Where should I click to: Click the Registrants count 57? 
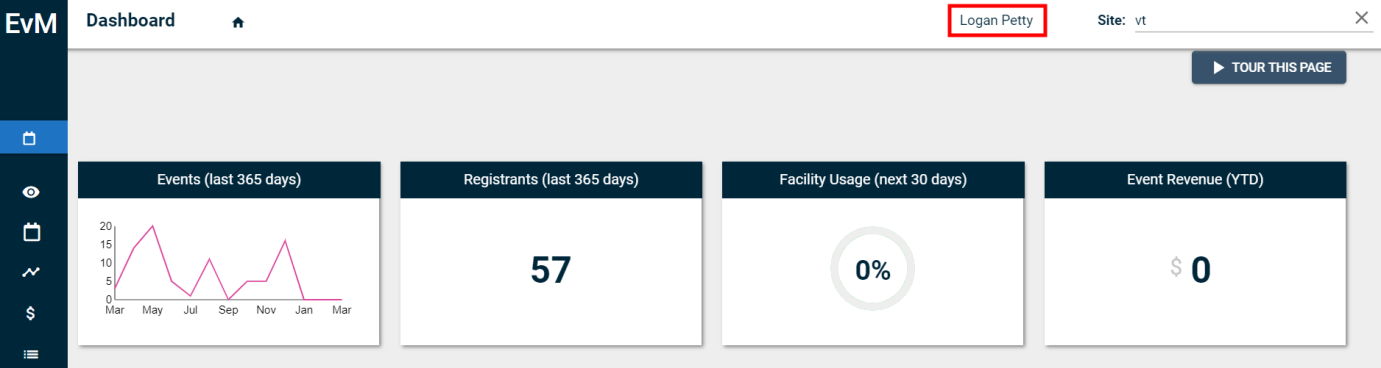[551, 270]
